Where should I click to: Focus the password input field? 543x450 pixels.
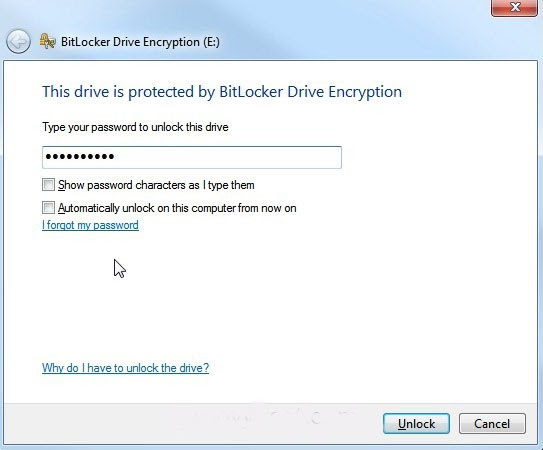(192, 157)
